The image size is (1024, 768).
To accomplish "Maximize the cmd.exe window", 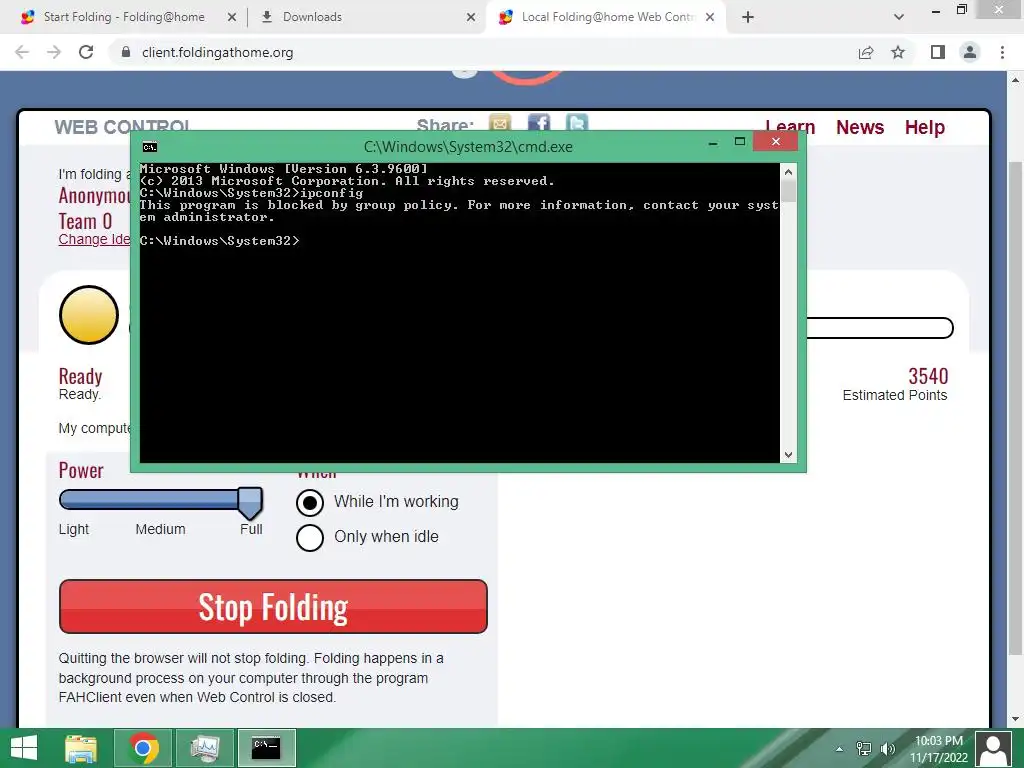I will (740, 142).
